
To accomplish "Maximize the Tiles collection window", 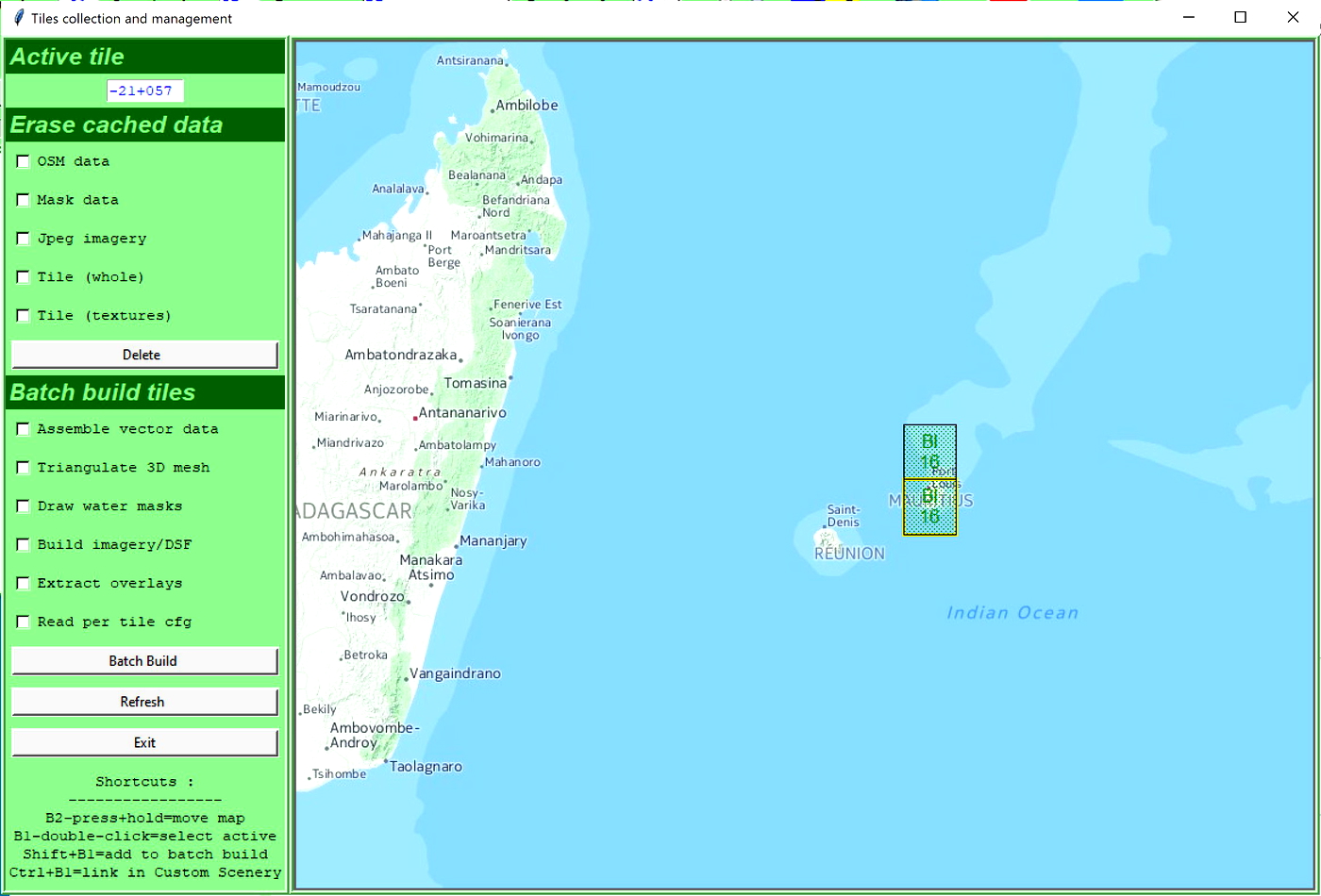I will point(1241,17).
